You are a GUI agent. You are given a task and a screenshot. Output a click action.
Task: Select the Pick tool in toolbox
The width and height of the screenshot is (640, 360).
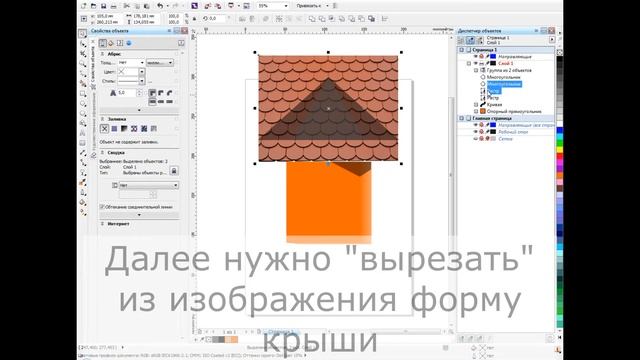[82, 34]
